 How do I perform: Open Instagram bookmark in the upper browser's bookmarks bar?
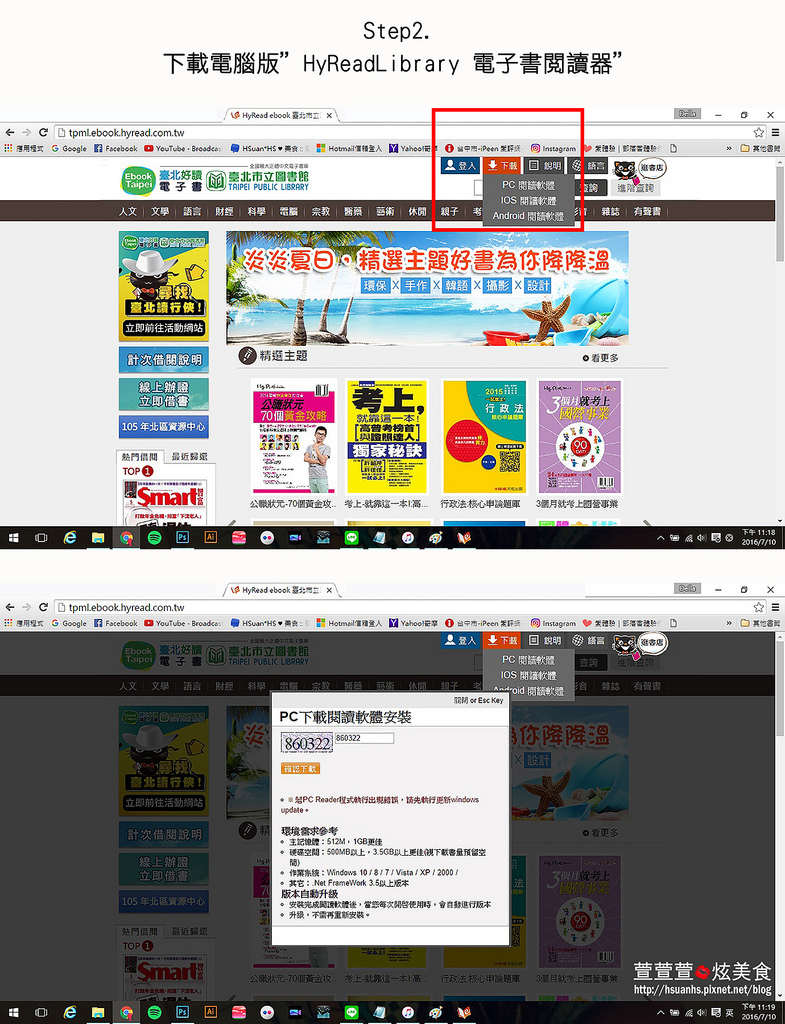[553, 148]
